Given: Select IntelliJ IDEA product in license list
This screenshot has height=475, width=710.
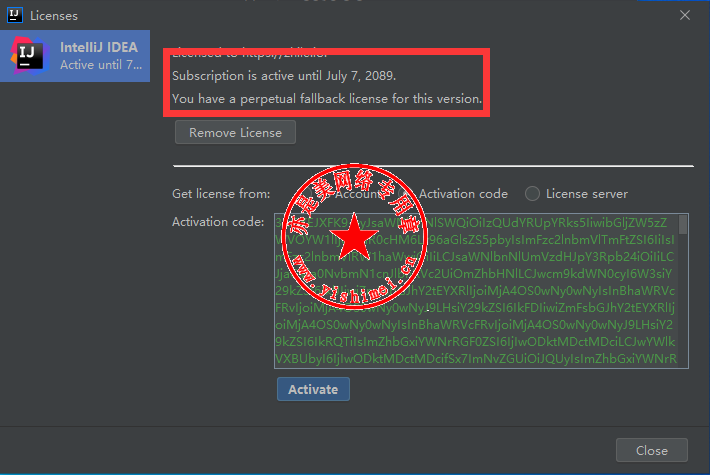Looking at the screenshot, I should (75, 56).
